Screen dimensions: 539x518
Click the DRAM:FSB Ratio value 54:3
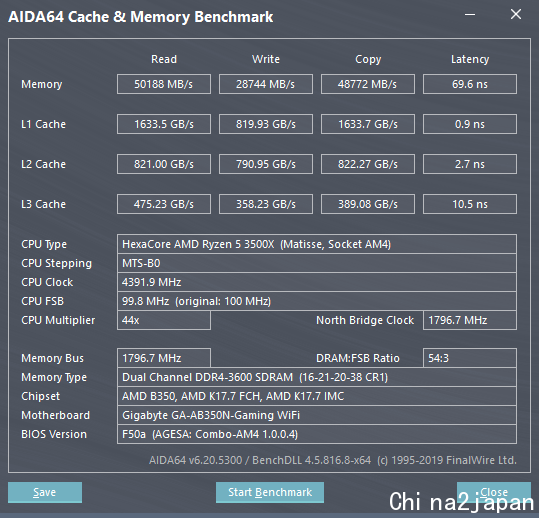click(470, 358)
